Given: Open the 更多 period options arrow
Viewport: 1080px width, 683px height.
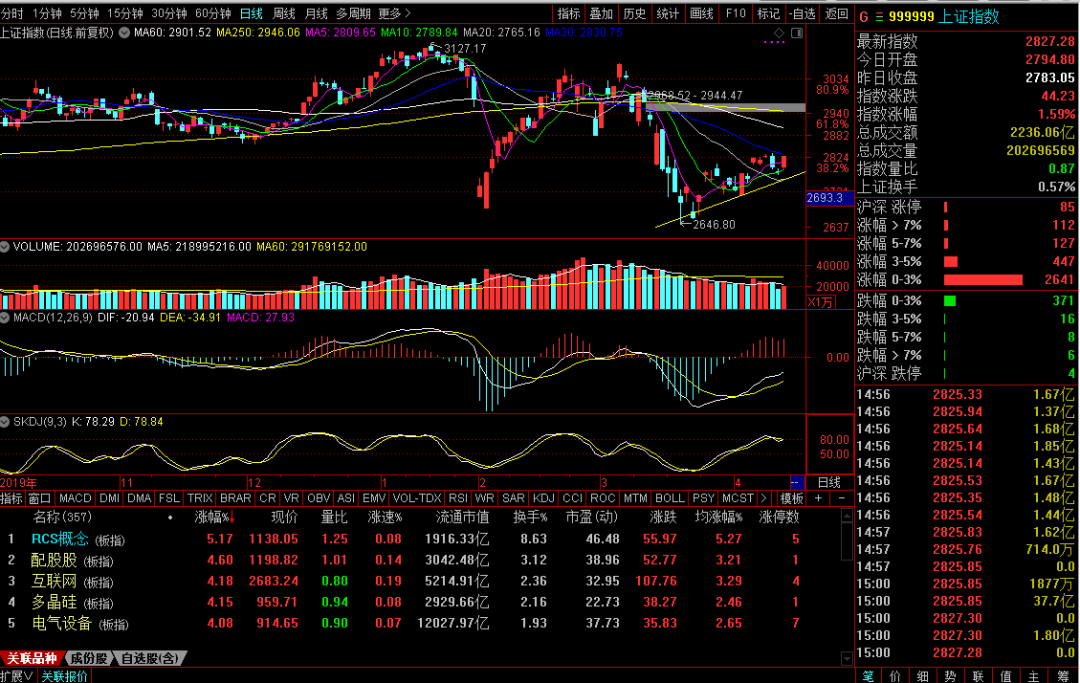Looking at the screenshot, I should [x=395, y=13].
